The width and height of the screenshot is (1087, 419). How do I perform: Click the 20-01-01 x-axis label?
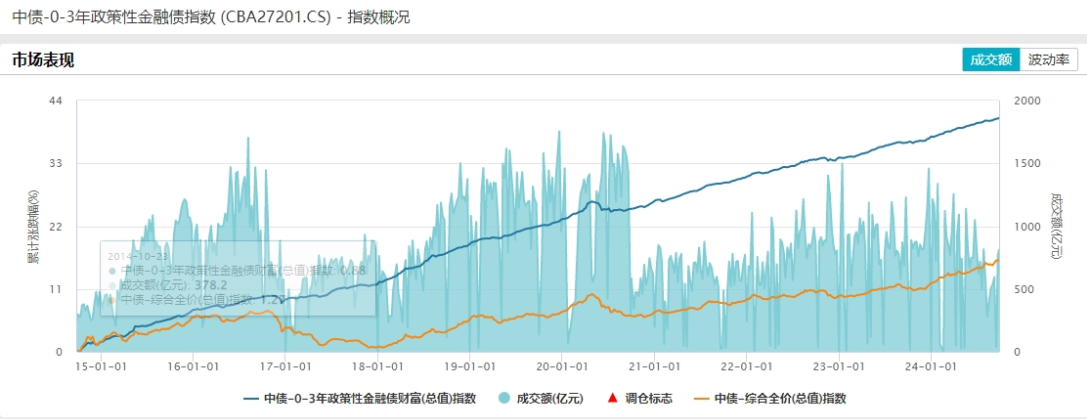click(x=562, y=365)
